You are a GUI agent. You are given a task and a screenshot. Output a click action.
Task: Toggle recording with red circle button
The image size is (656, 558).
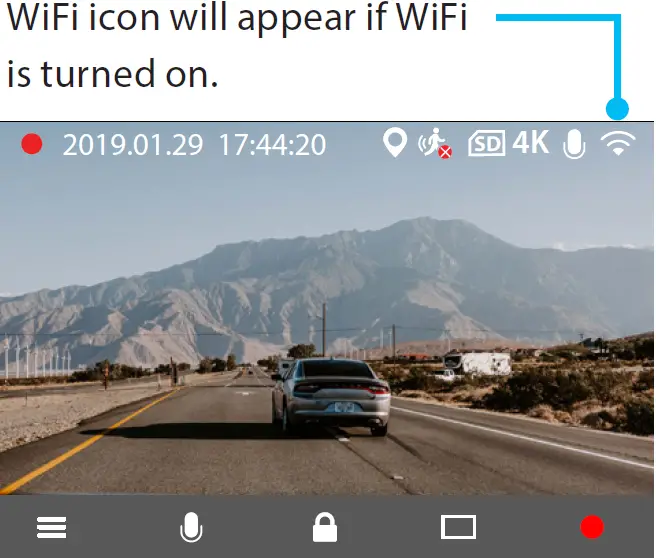(592, 527)
